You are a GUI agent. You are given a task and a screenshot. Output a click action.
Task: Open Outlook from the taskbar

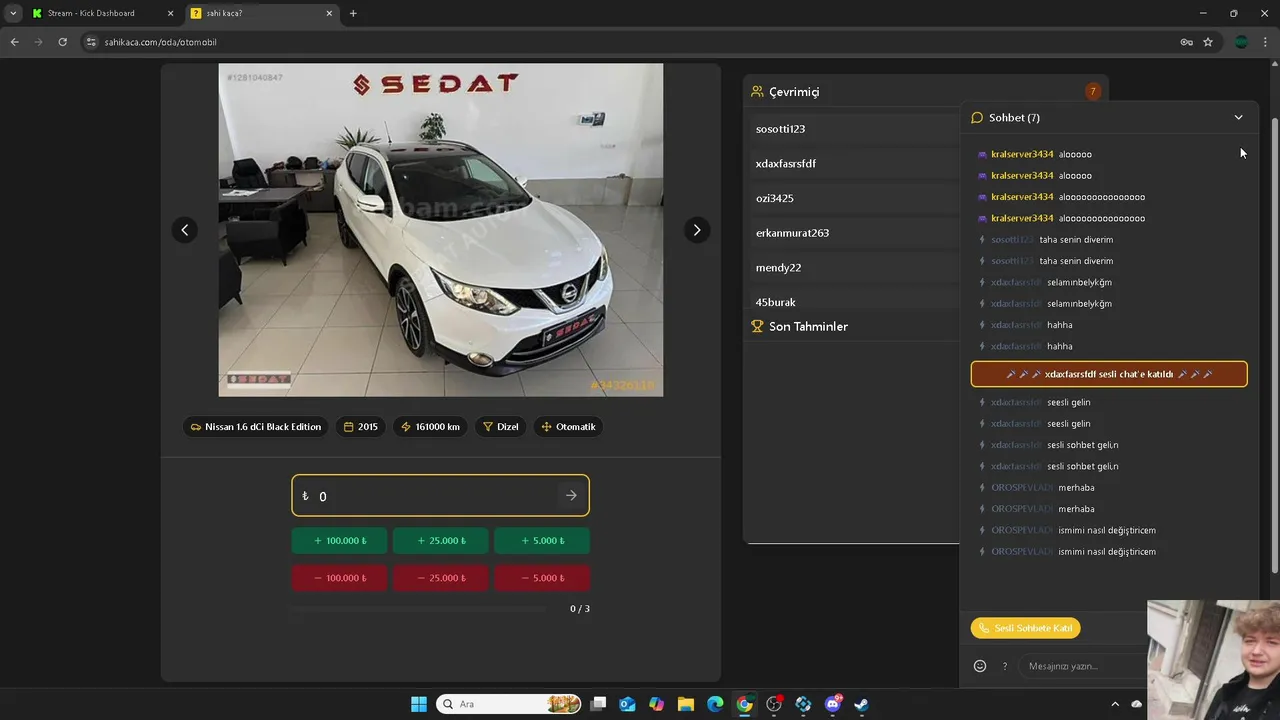click(627, 704)
